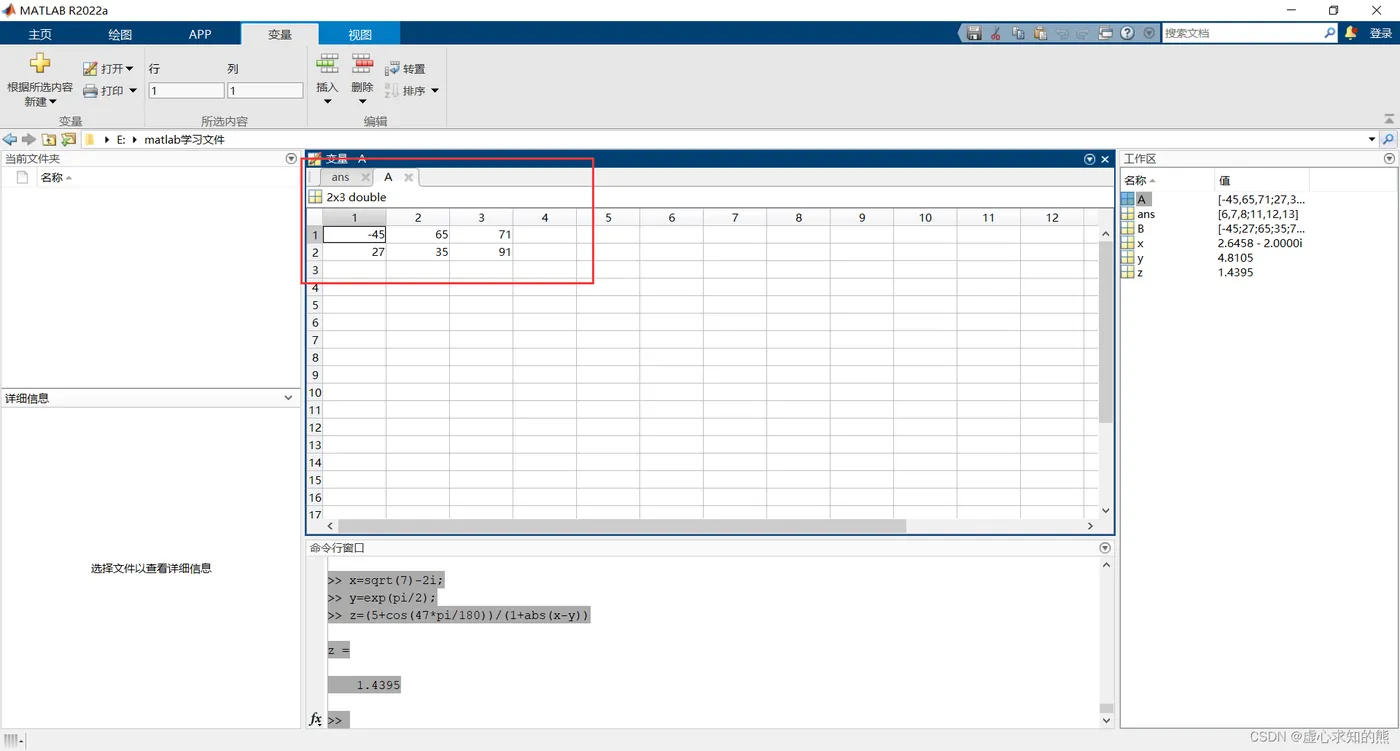Open the quick access toolbar options arrow
Image resolution: width=1400 pixels, height=751 pixels.
pos(1149,33)
